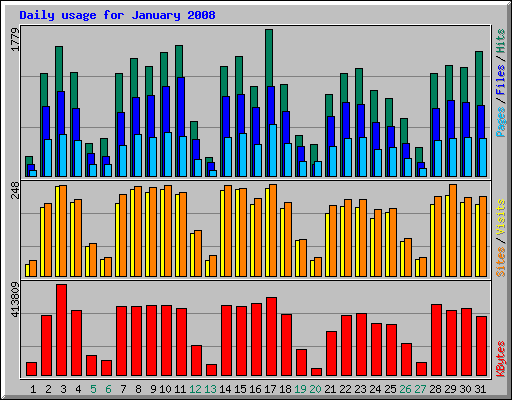Click the cyan "Pages" legend label
The width and height of the screenshot is (512, 400).
pyautogui.click(x=501, y=122)
